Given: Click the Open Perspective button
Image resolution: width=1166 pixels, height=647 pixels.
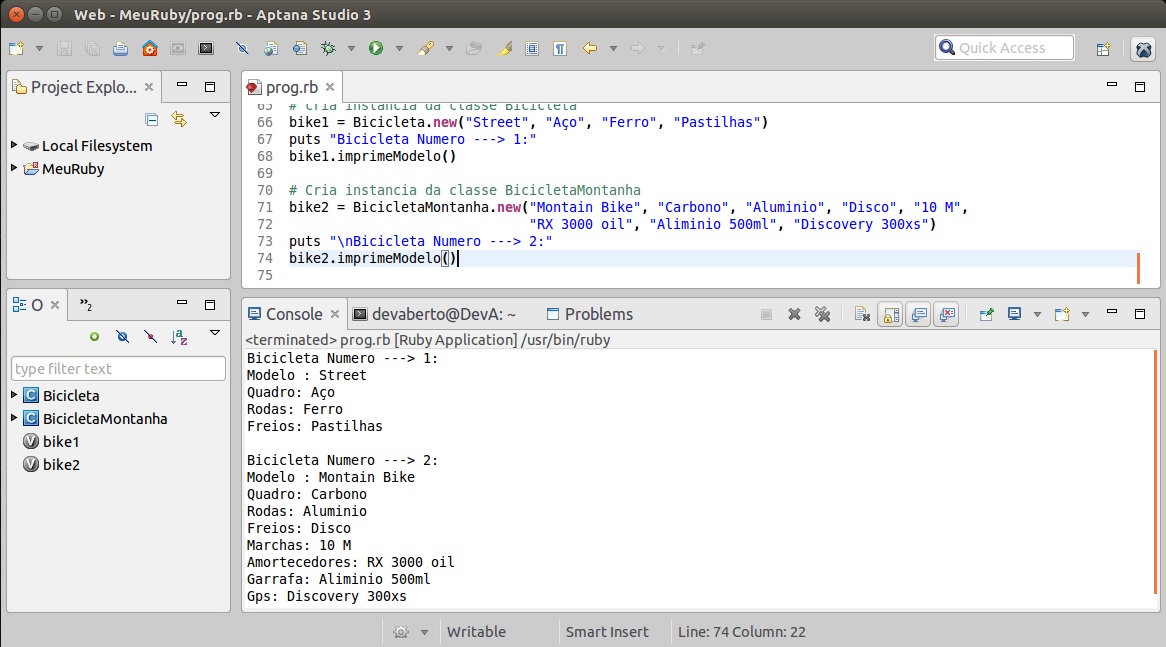Looking at the screenshot, I should [x=1103, y=48].
